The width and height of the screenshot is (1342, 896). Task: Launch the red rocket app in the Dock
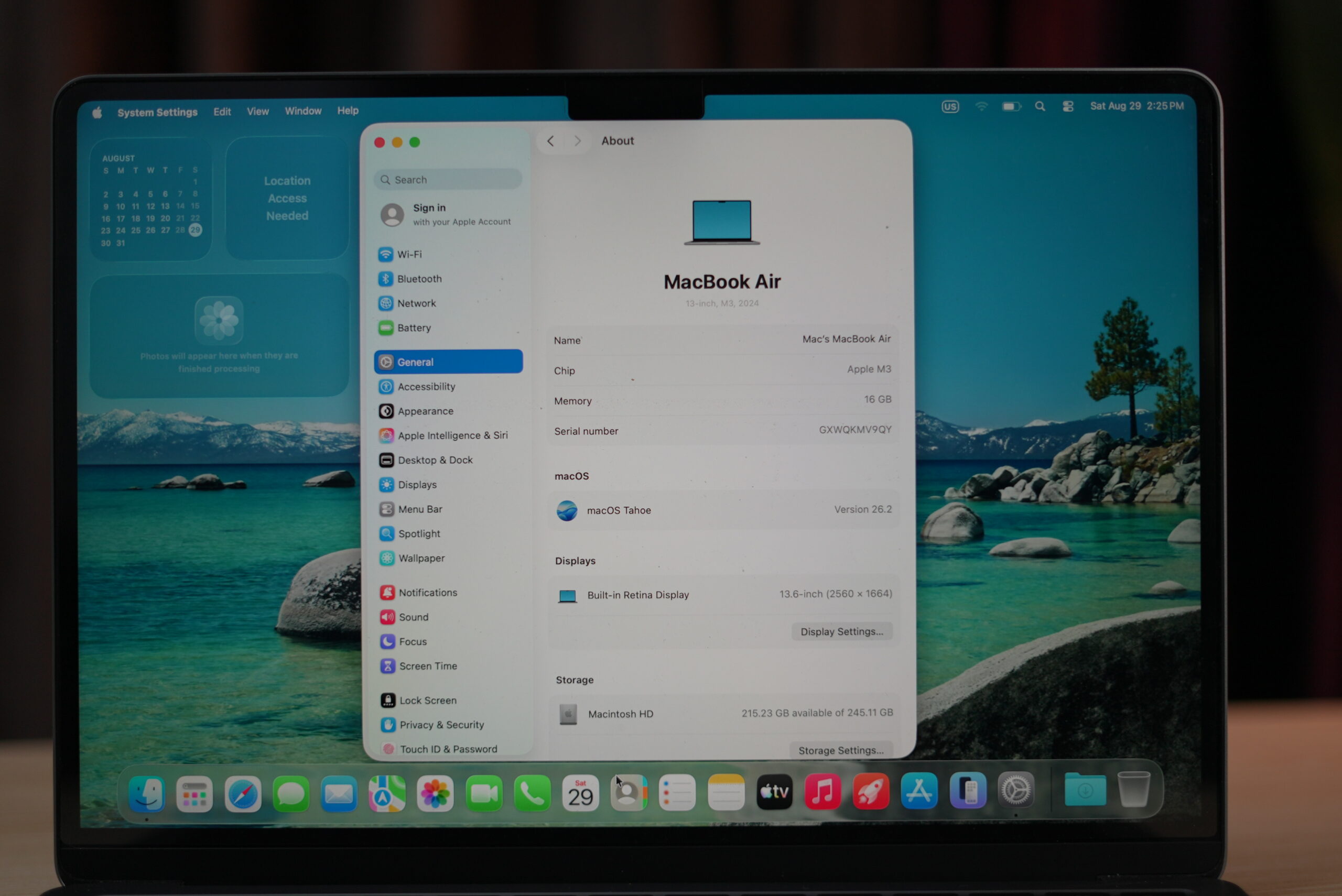coord(871,791)
